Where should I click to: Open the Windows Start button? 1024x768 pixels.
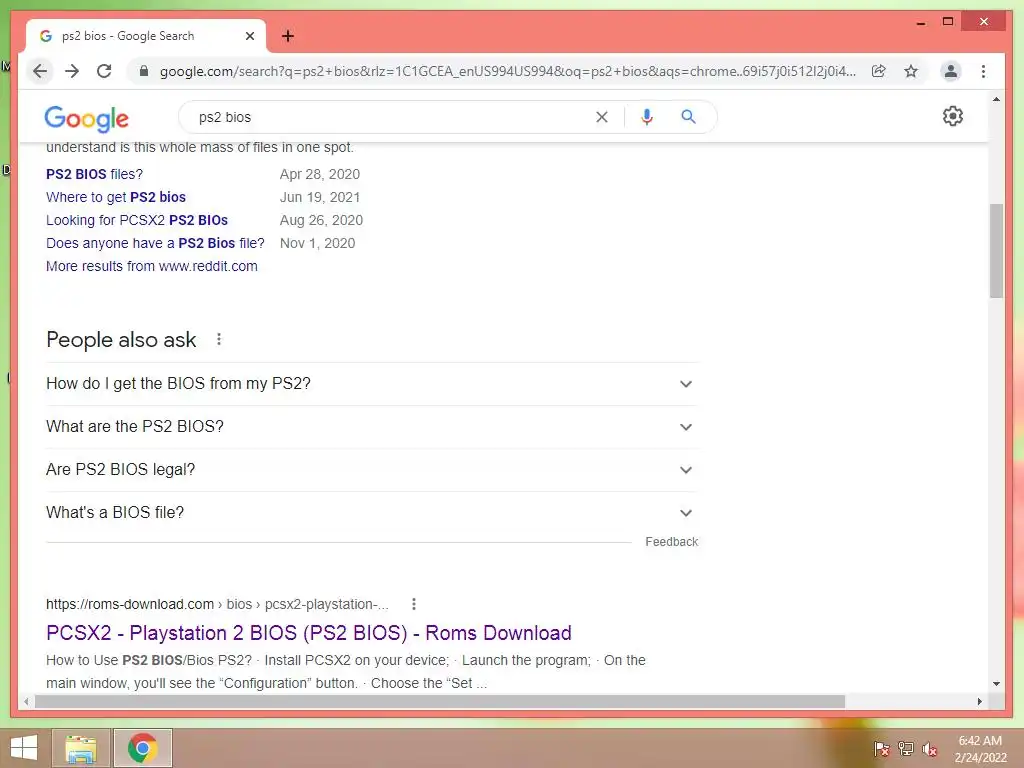click(24, 748)
